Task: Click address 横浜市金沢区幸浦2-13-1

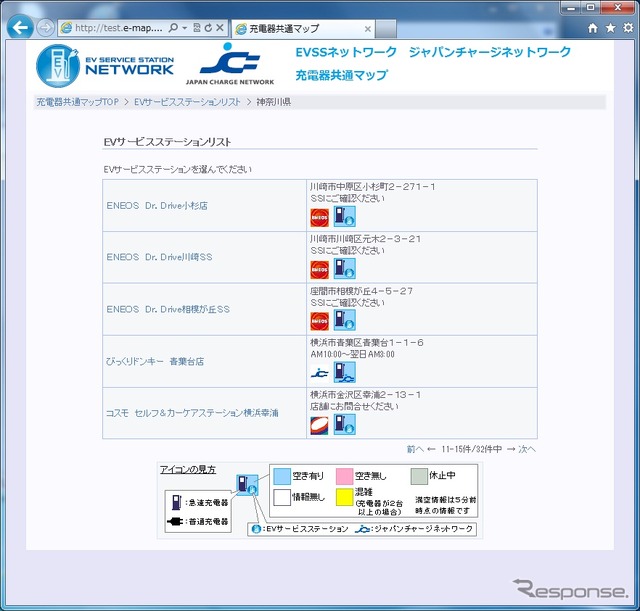Action: (x=365, y=395)
